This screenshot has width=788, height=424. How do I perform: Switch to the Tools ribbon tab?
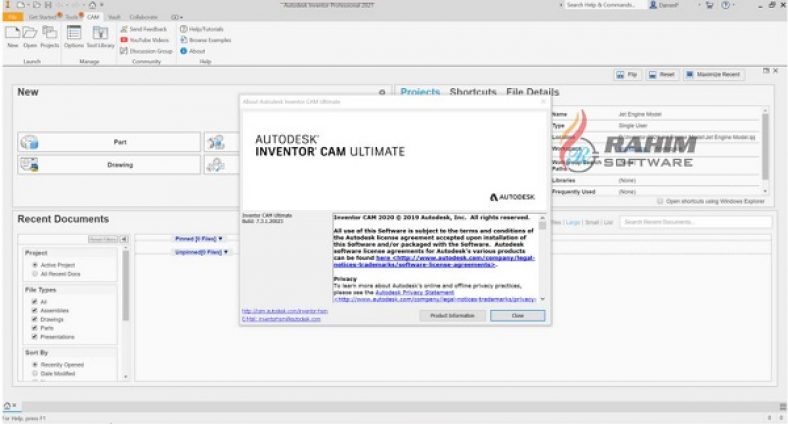tap(73, 17)
